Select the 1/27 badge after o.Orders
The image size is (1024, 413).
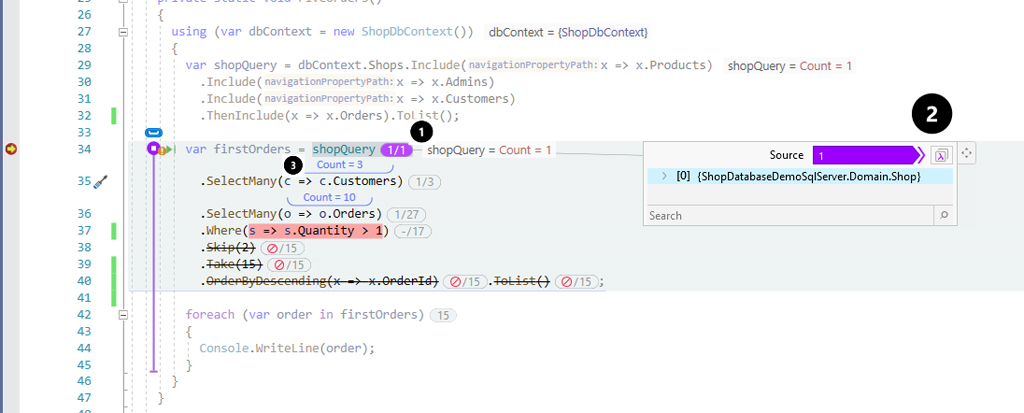point(407,214)
